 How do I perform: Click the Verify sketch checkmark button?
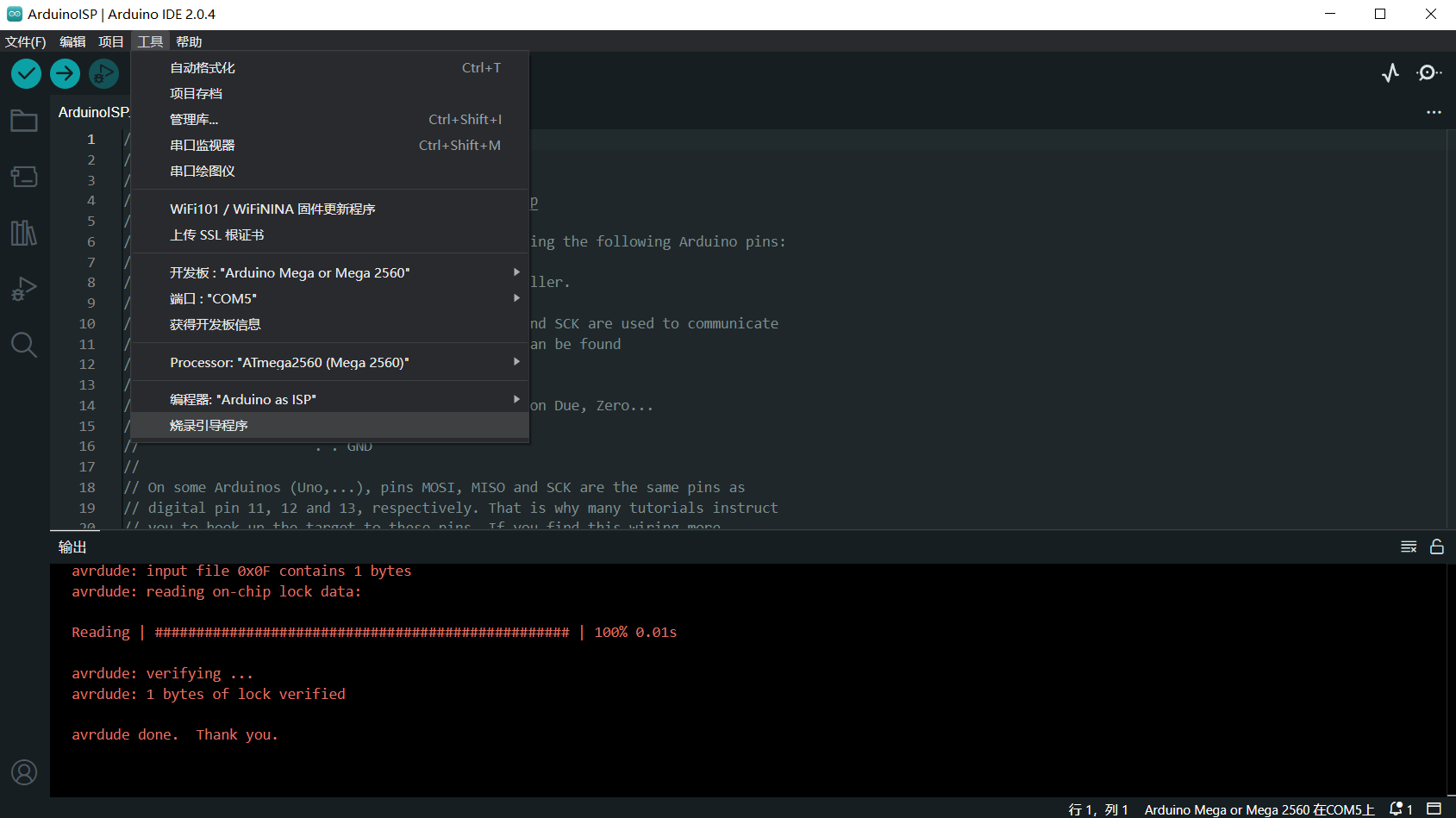click(x=26, y=74)
